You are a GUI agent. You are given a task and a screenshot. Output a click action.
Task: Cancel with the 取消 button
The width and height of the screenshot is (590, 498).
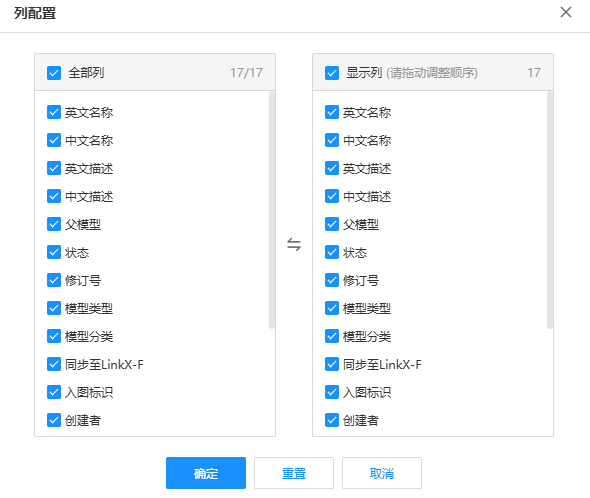tap(382, 473)
